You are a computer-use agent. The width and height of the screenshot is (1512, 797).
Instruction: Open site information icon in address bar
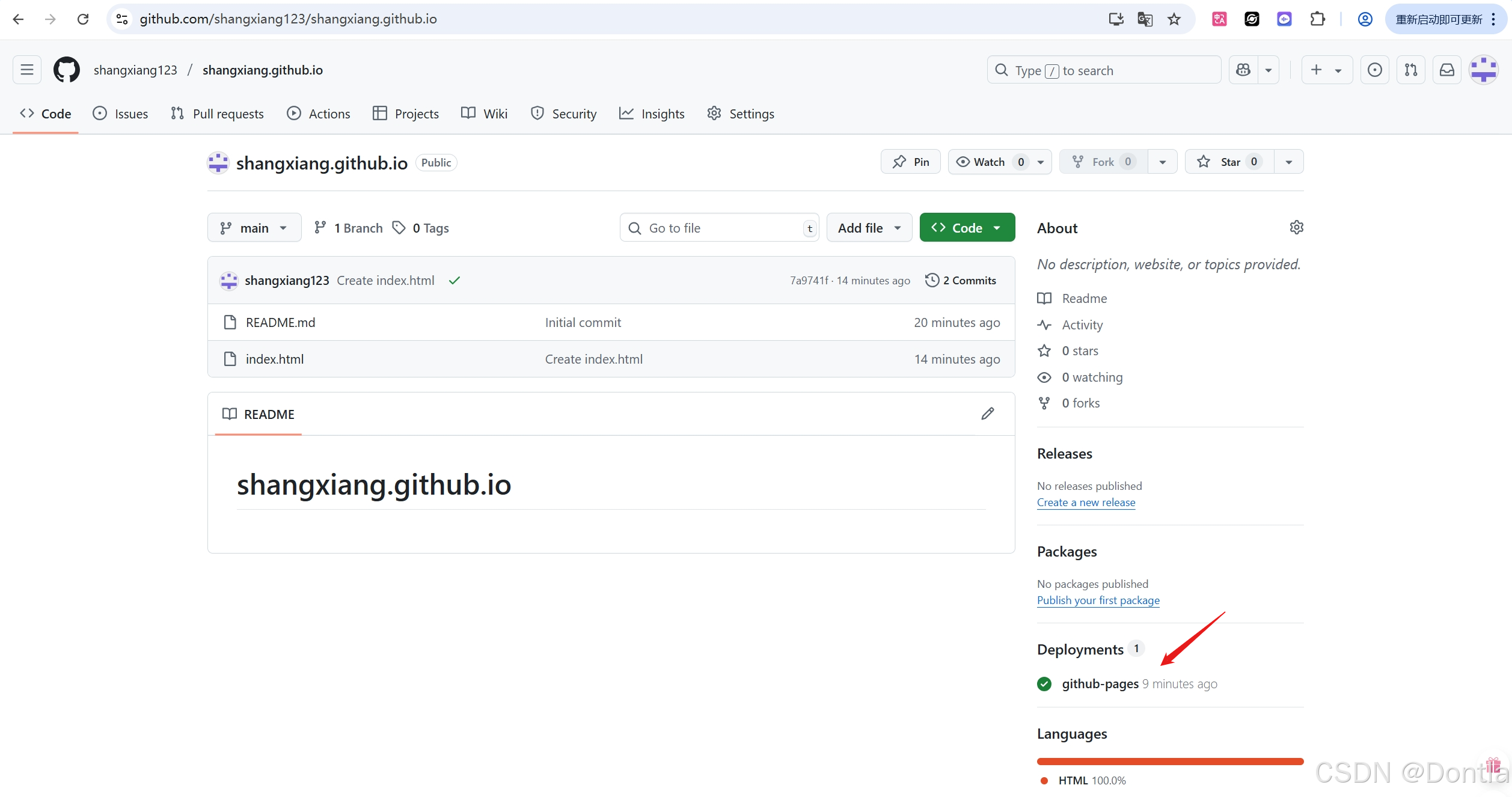[x=122, y=19]
